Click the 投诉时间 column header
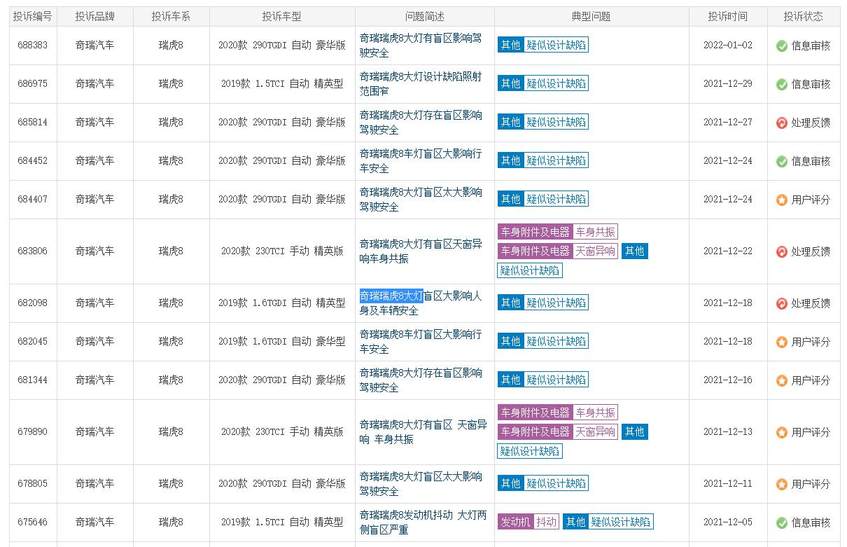The width and height of the screenshot is (847, 547). coord(727,17)
